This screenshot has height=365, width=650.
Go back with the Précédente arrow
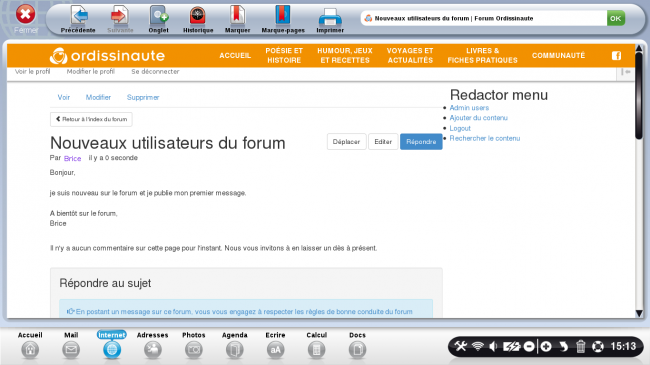click(x=78, y=16)
